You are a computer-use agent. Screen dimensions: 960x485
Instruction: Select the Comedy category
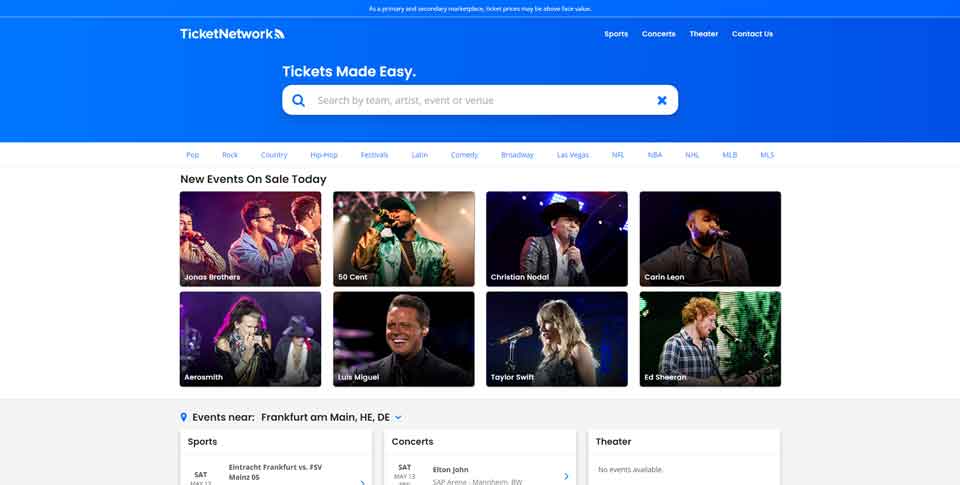[x=465, y=155]
